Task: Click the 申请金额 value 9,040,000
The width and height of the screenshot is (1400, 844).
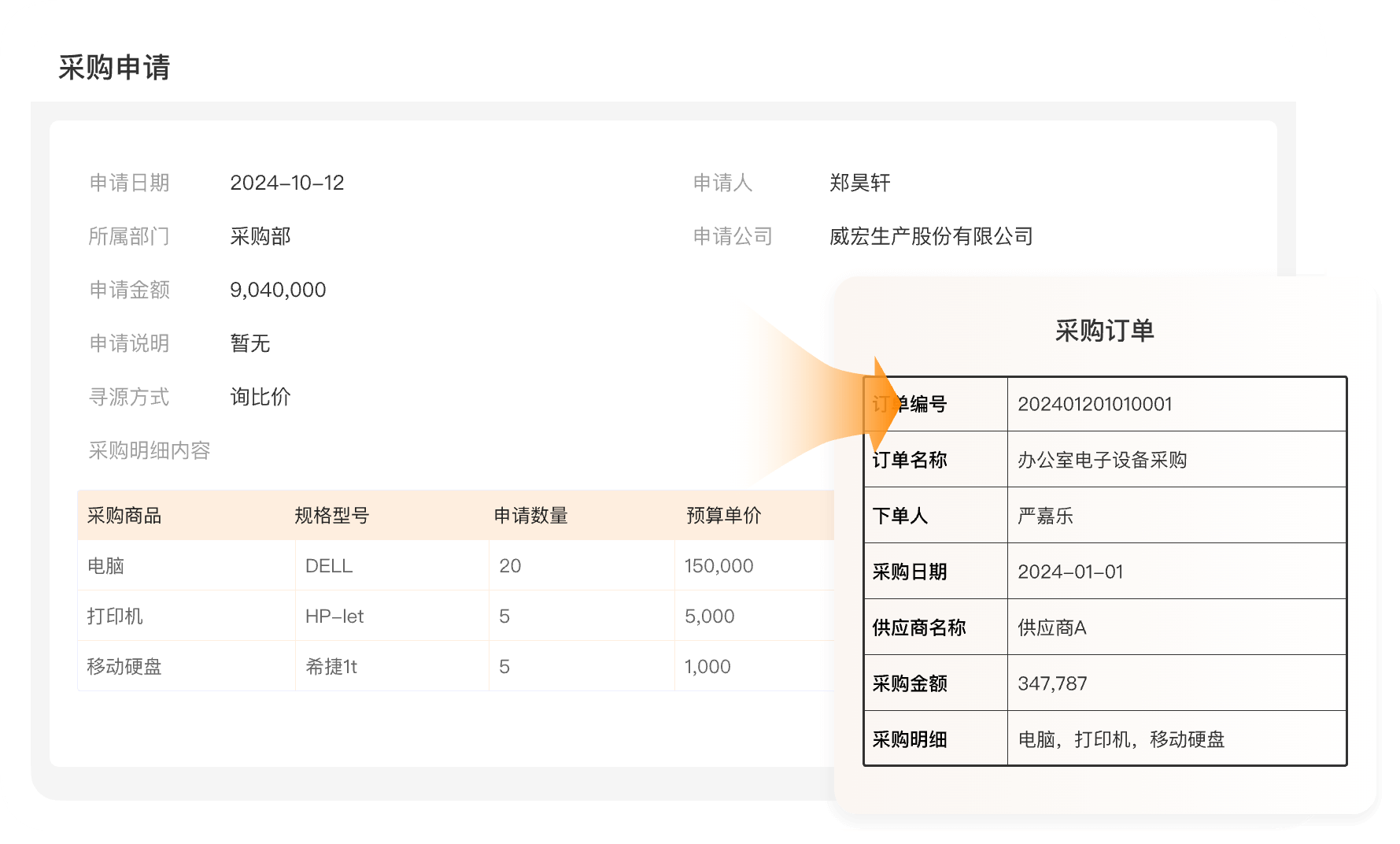Action: pos(278,290)
